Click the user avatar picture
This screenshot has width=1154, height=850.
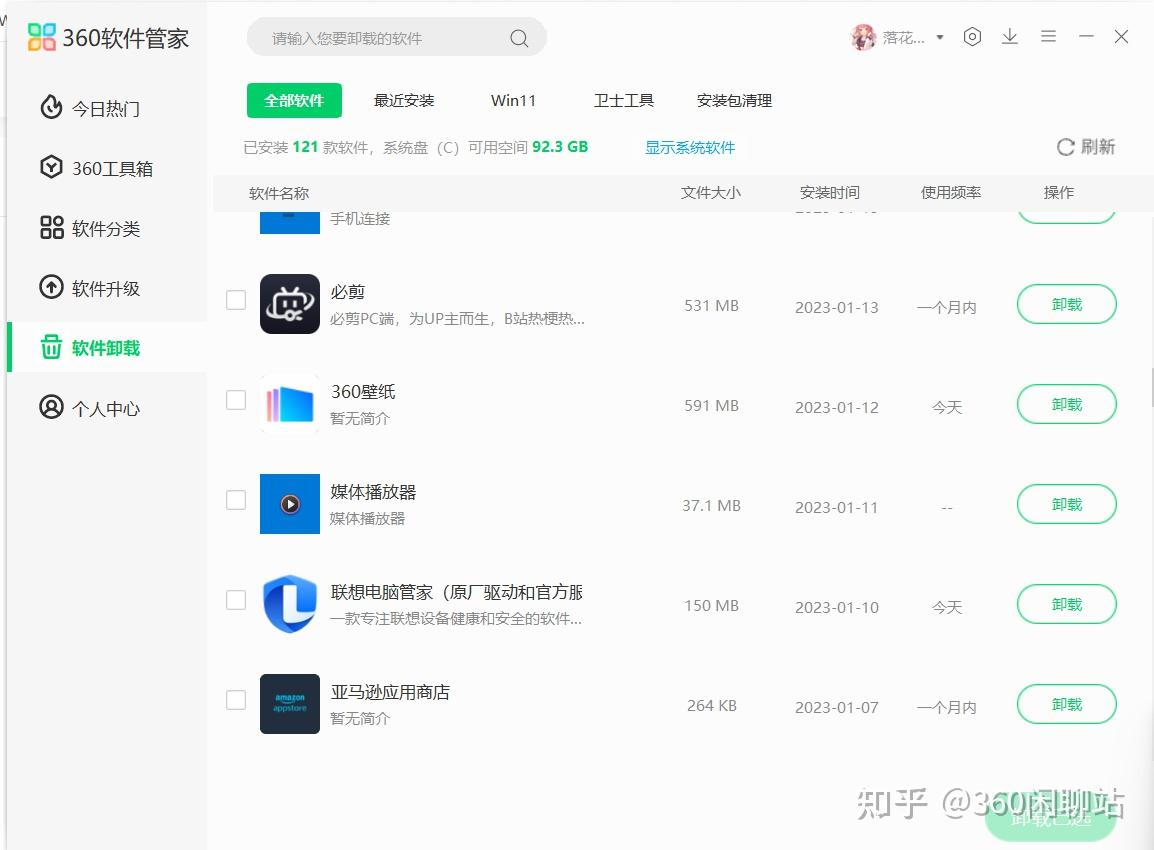tap(863, 37)
